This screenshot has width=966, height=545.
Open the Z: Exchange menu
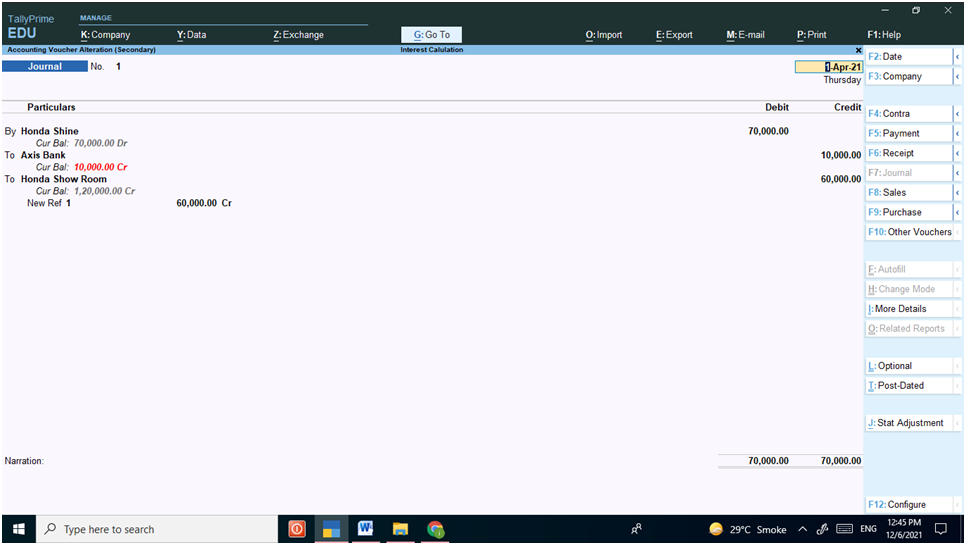298,35
